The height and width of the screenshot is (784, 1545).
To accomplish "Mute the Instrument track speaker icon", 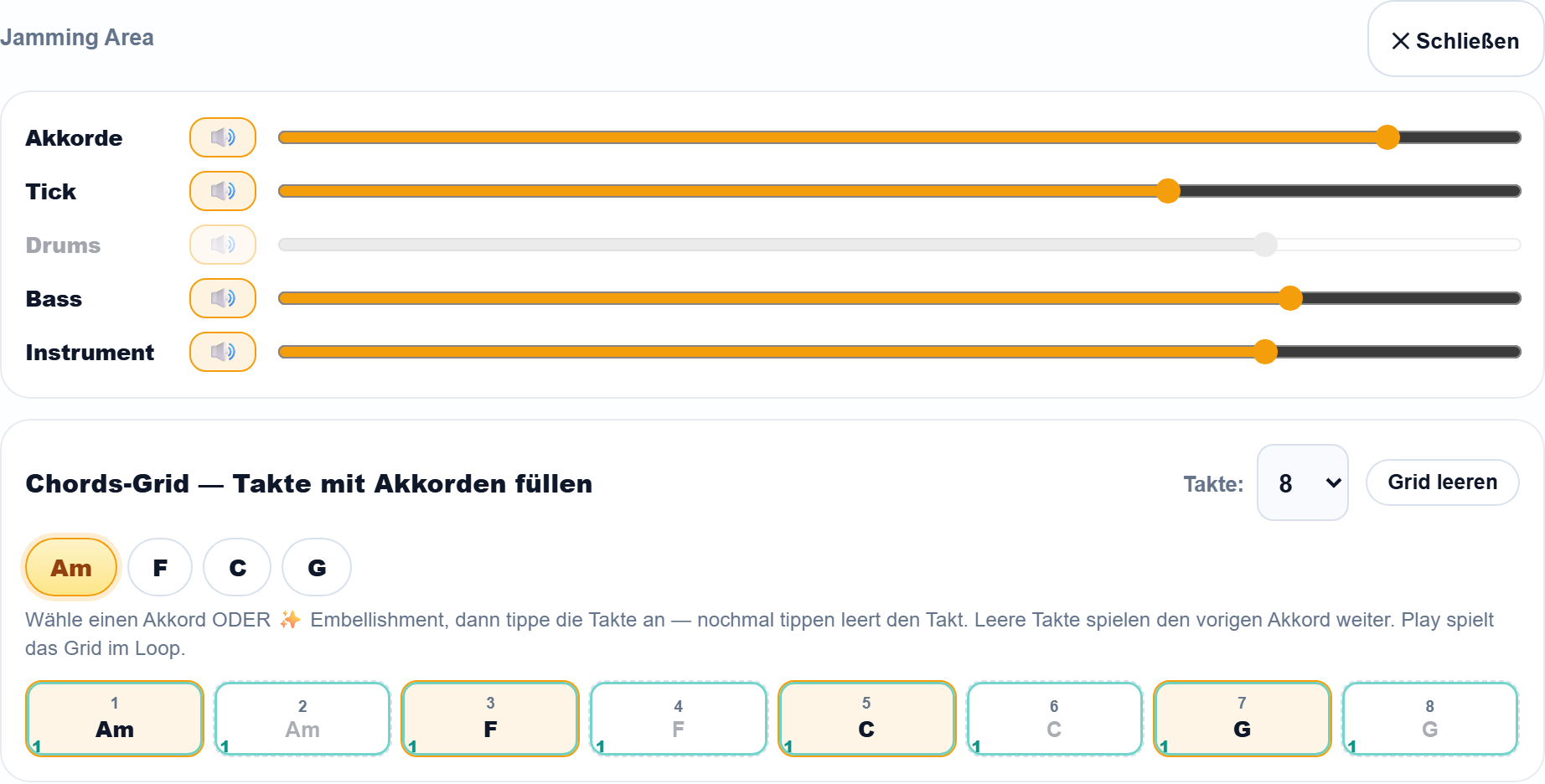I will tap(223, 352).
